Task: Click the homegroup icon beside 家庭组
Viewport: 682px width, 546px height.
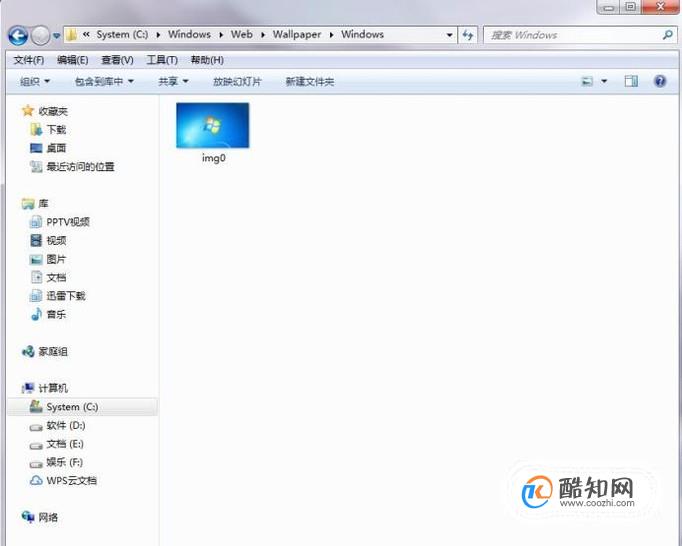Action: click(x=28, y=351)
